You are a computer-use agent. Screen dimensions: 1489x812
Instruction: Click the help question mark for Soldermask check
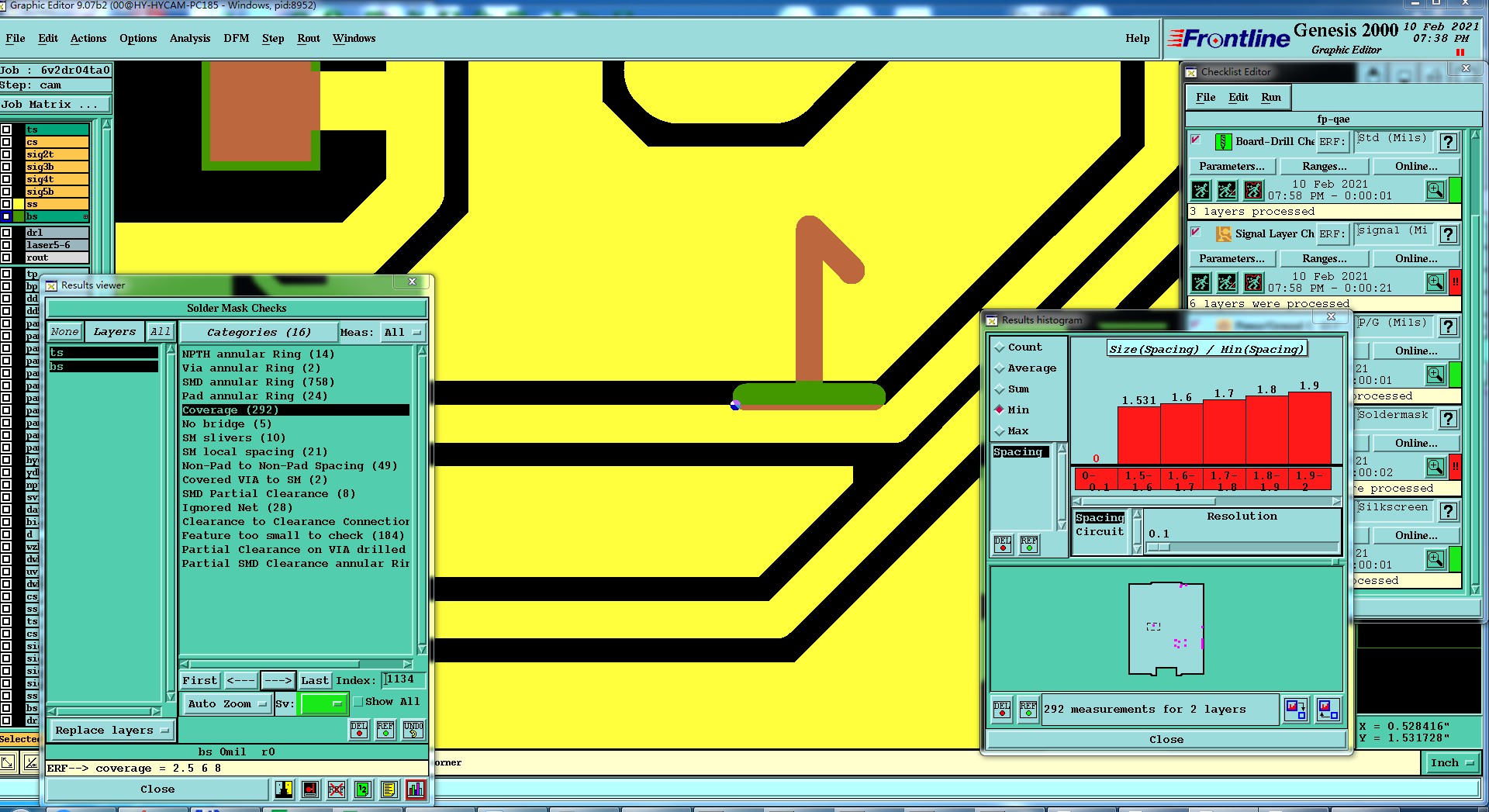(1448, 419)
